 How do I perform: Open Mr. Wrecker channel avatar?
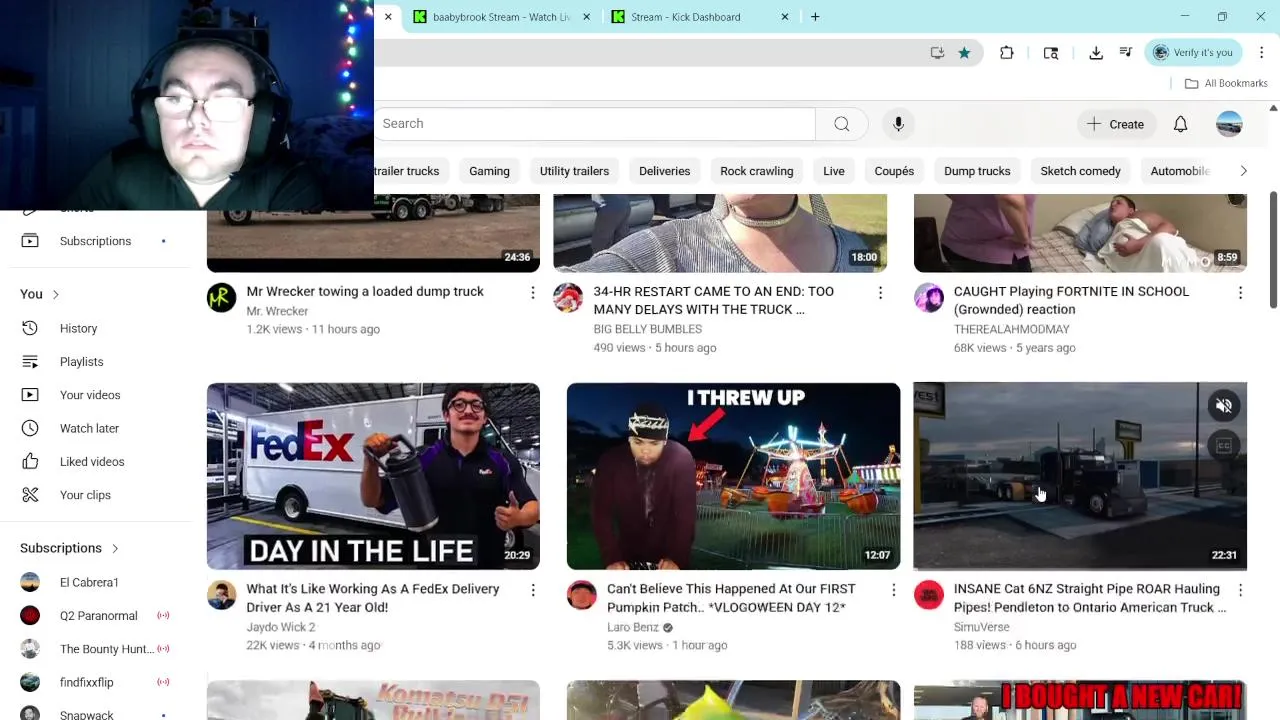point(221,298)
